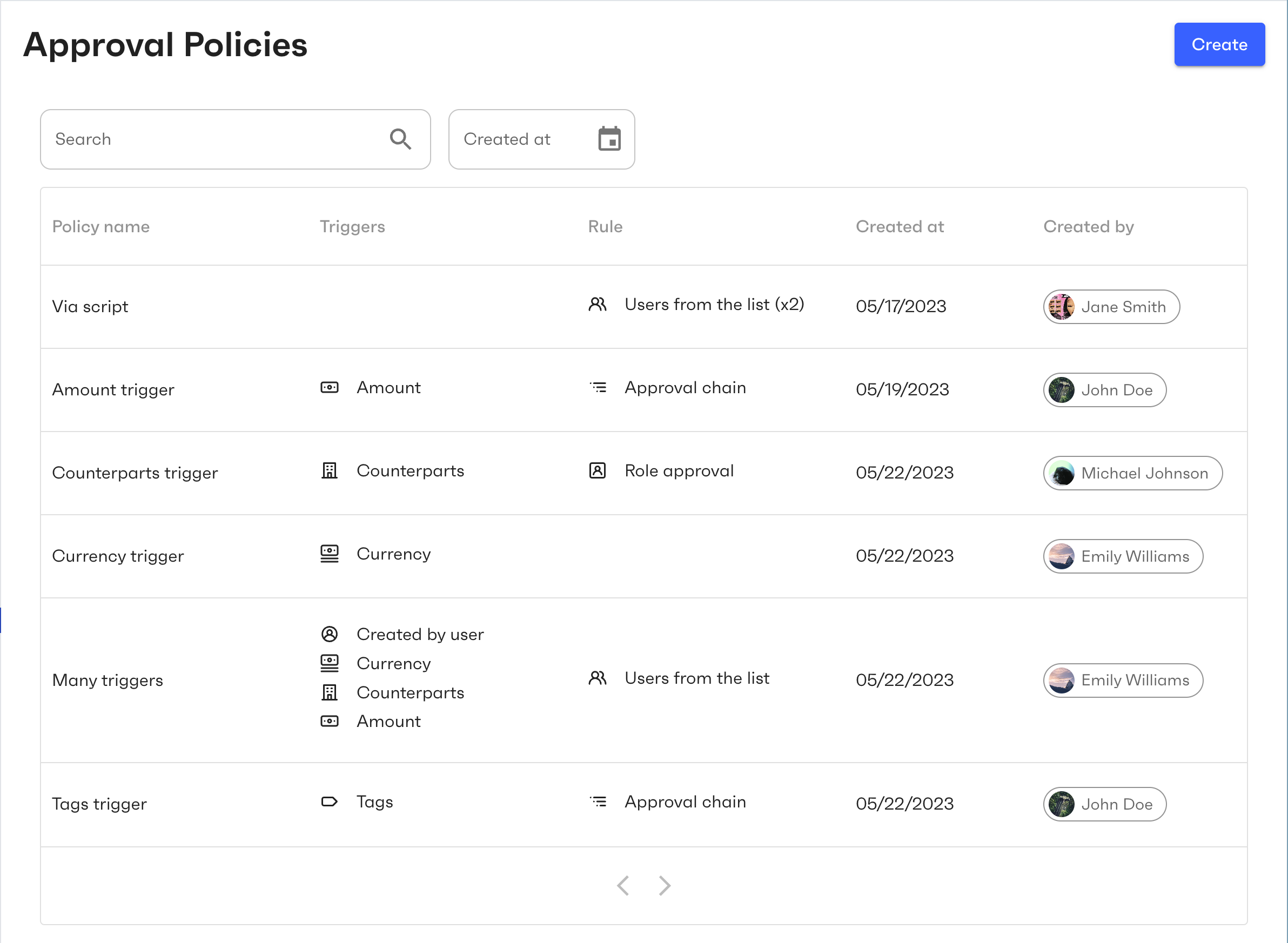Click the Role approval icon

click(x=596, y=471)
